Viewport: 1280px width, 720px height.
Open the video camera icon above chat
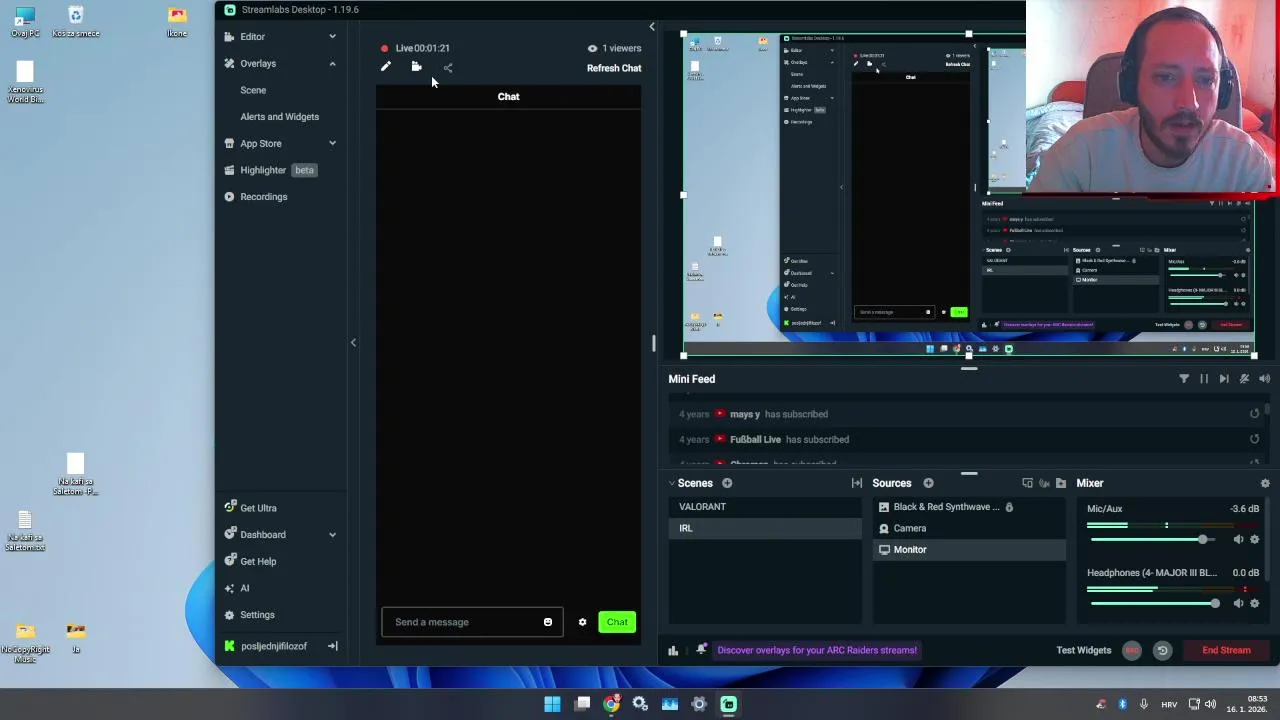[416, 67]
